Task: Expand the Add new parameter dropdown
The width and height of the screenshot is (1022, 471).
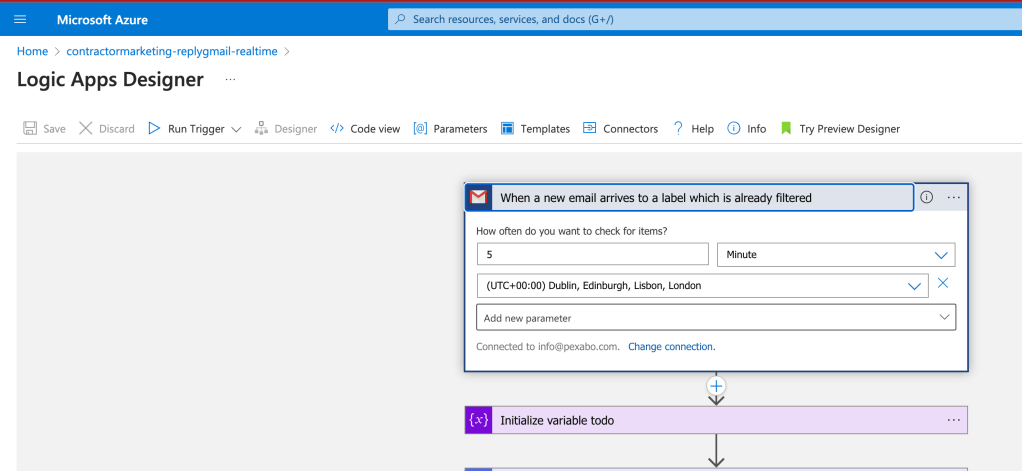Action: (x=716, y=318)
